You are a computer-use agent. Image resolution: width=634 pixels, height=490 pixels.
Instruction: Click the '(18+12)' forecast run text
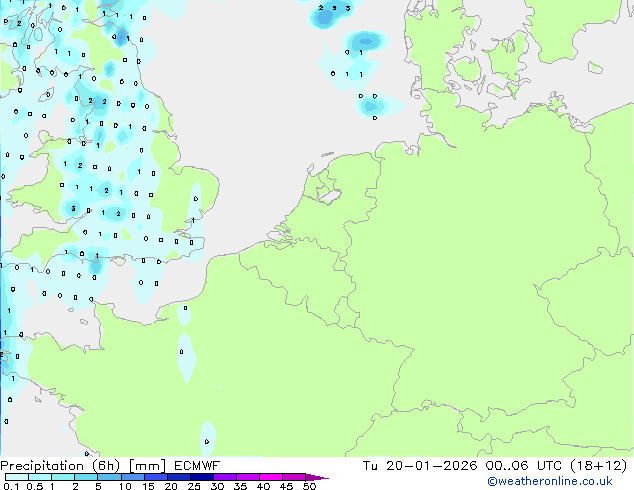(x=598, y=466)
